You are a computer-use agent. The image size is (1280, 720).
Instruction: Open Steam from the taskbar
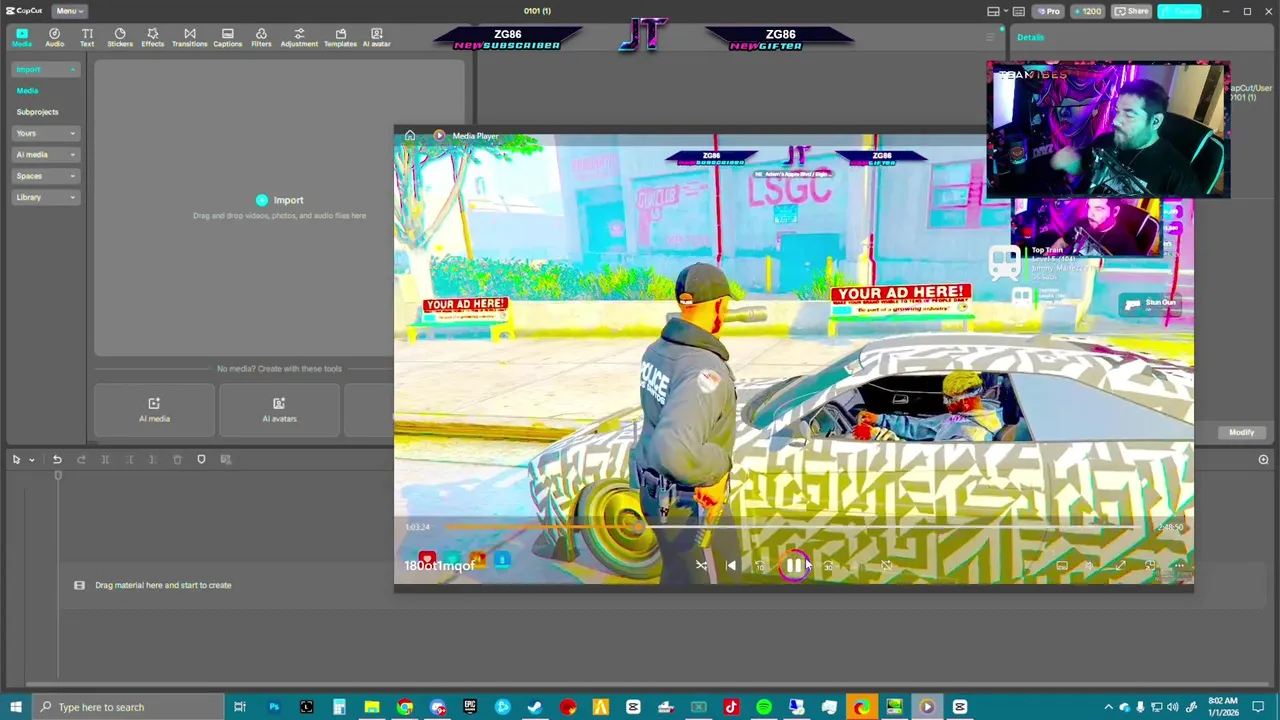click(x=535, y=707)
